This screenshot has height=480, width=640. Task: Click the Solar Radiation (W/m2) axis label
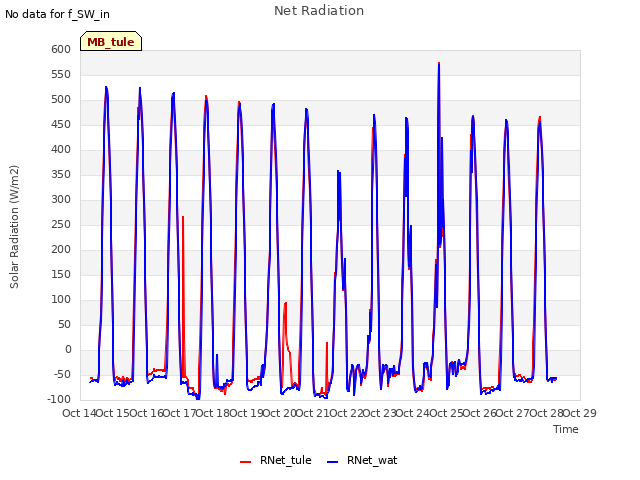pyautogui.click(x=14, y=227)
